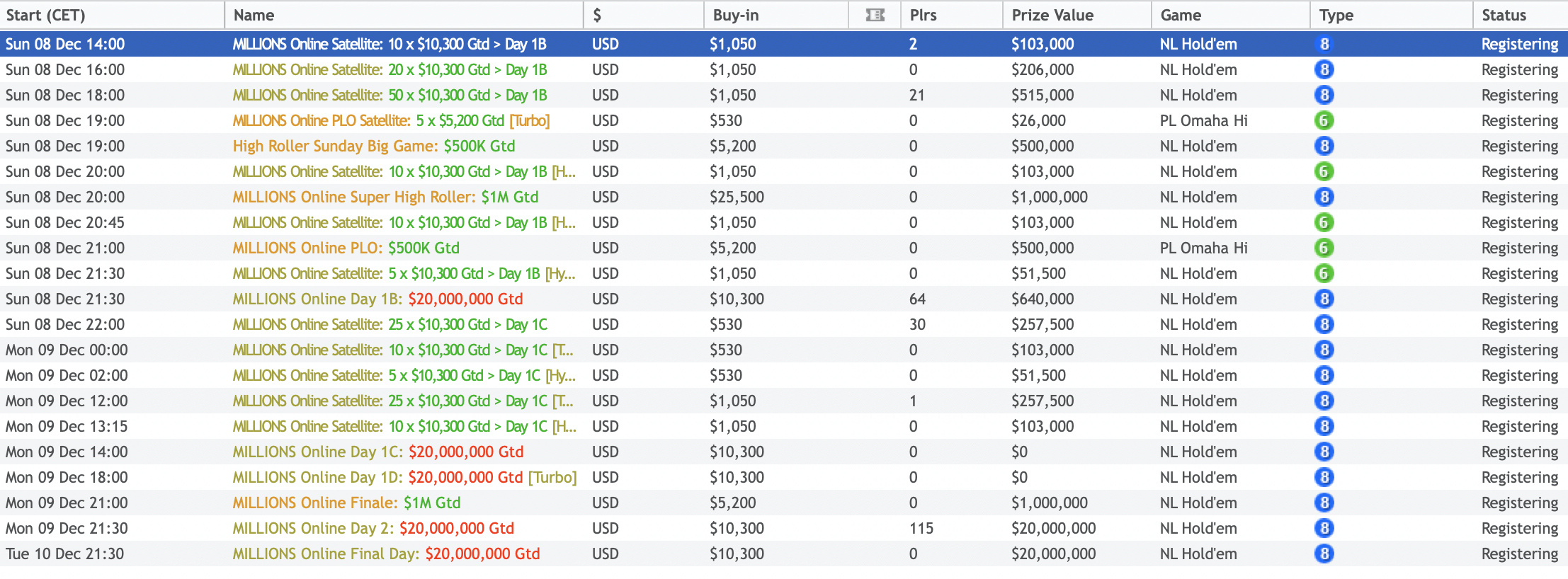
Task: Click the green 6-max icon for MILLIONS Online PLO $500K
Action: coord(1324,248)
